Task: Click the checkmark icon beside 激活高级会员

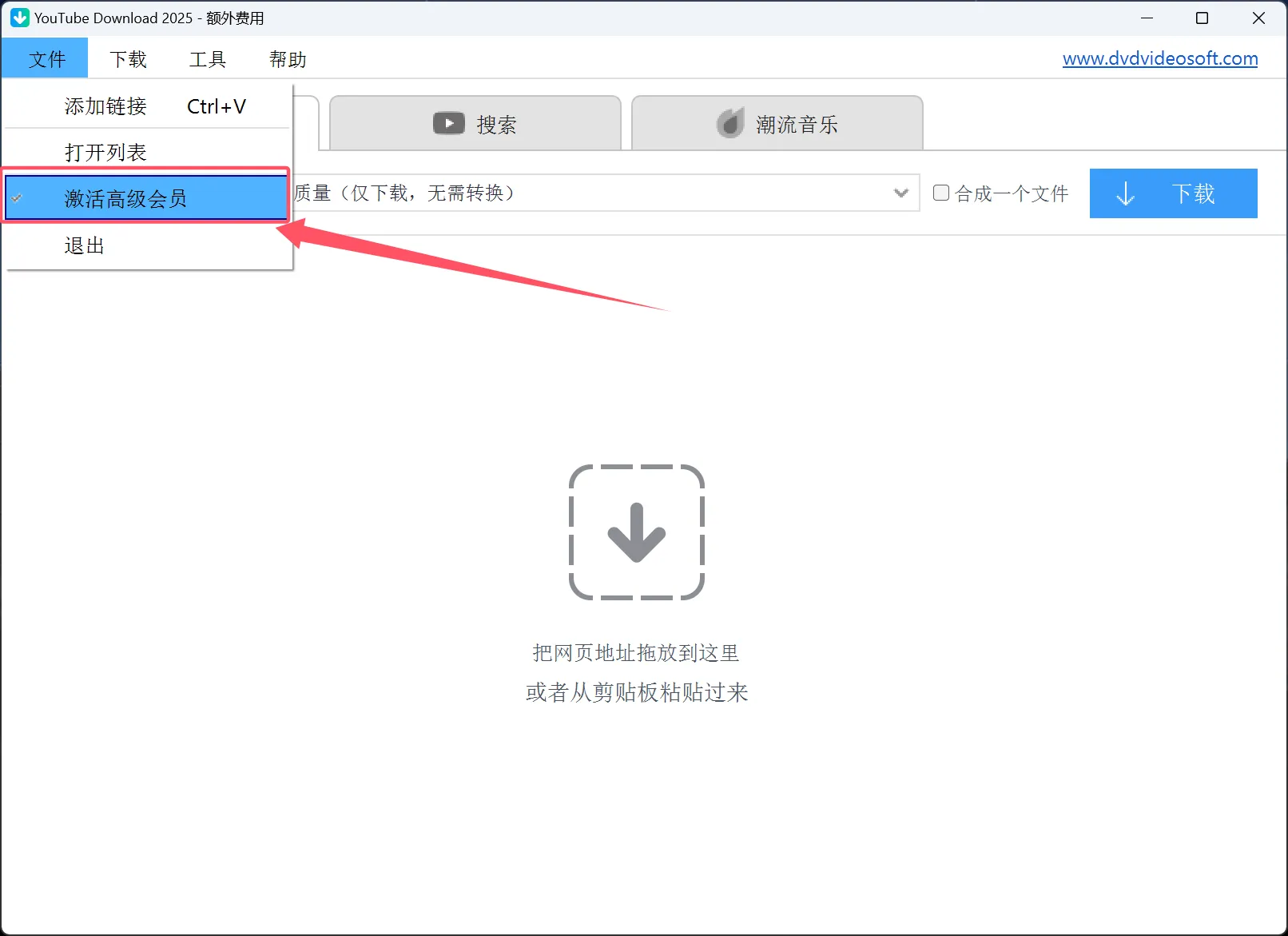Action: tap(18, 198)
